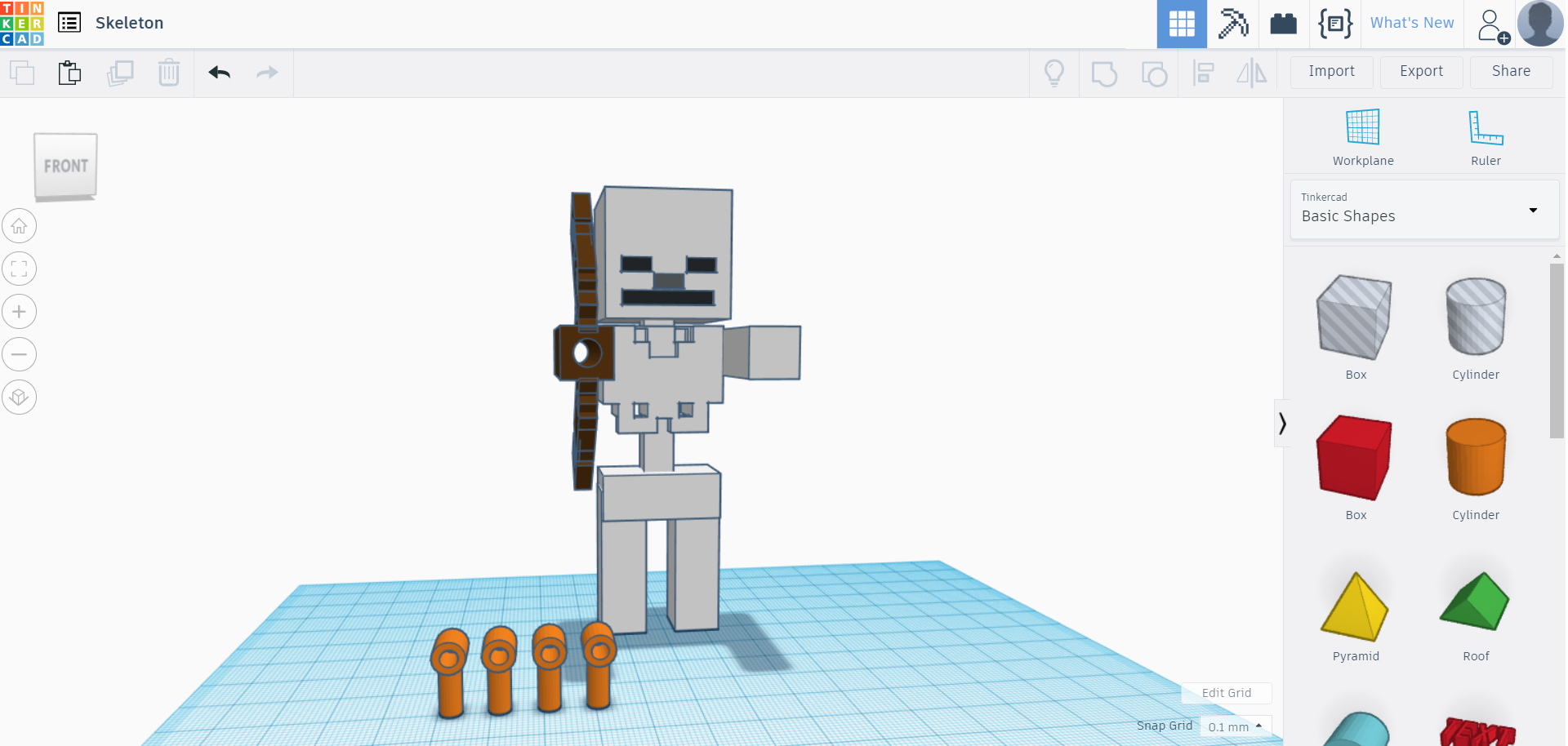Collapse the shapes panel with the chevron
The width and height of the screenshot is (1568, 746).
[x=1281, y=424]
